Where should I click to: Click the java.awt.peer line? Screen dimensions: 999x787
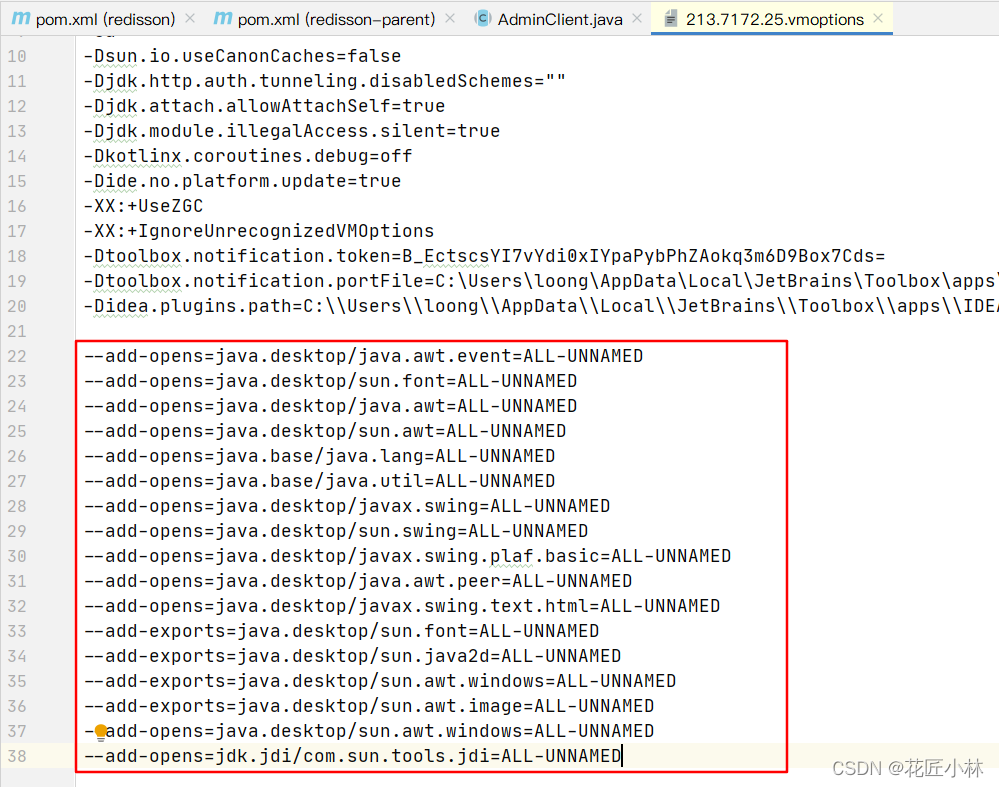click(358, 581)
